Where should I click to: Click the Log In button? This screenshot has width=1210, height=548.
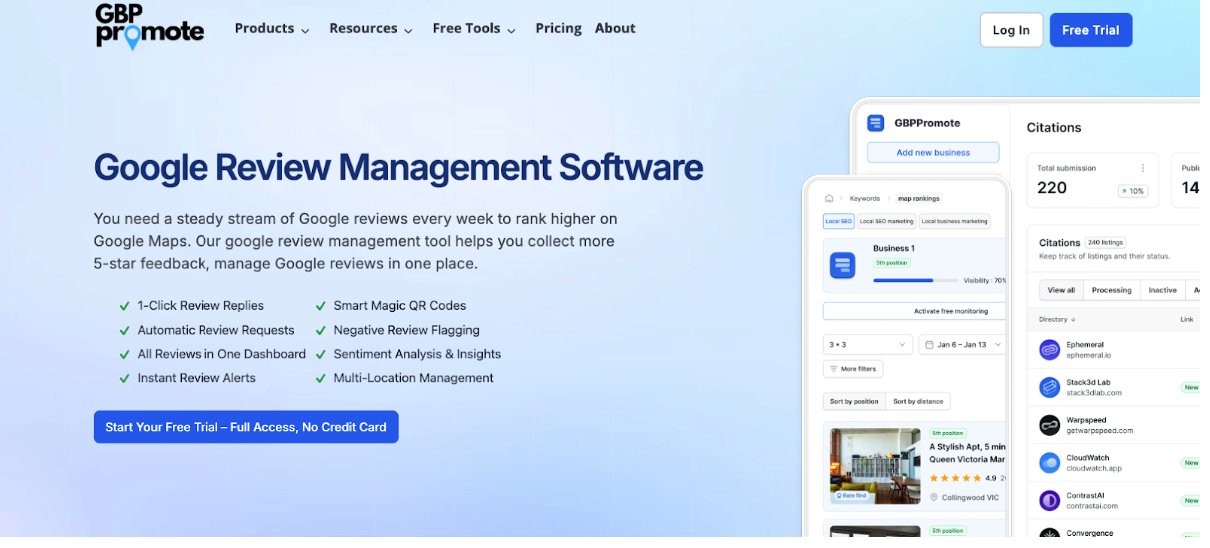pyautogui.click(x=1011, y=30)
